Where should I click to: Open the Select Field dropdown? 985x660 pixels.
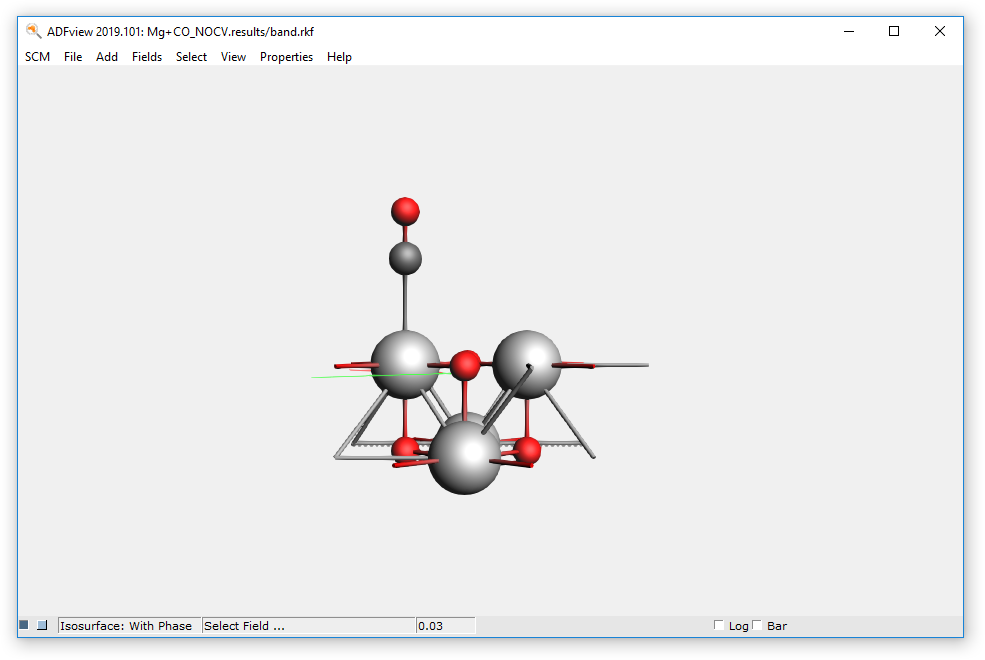click(307, 625)
